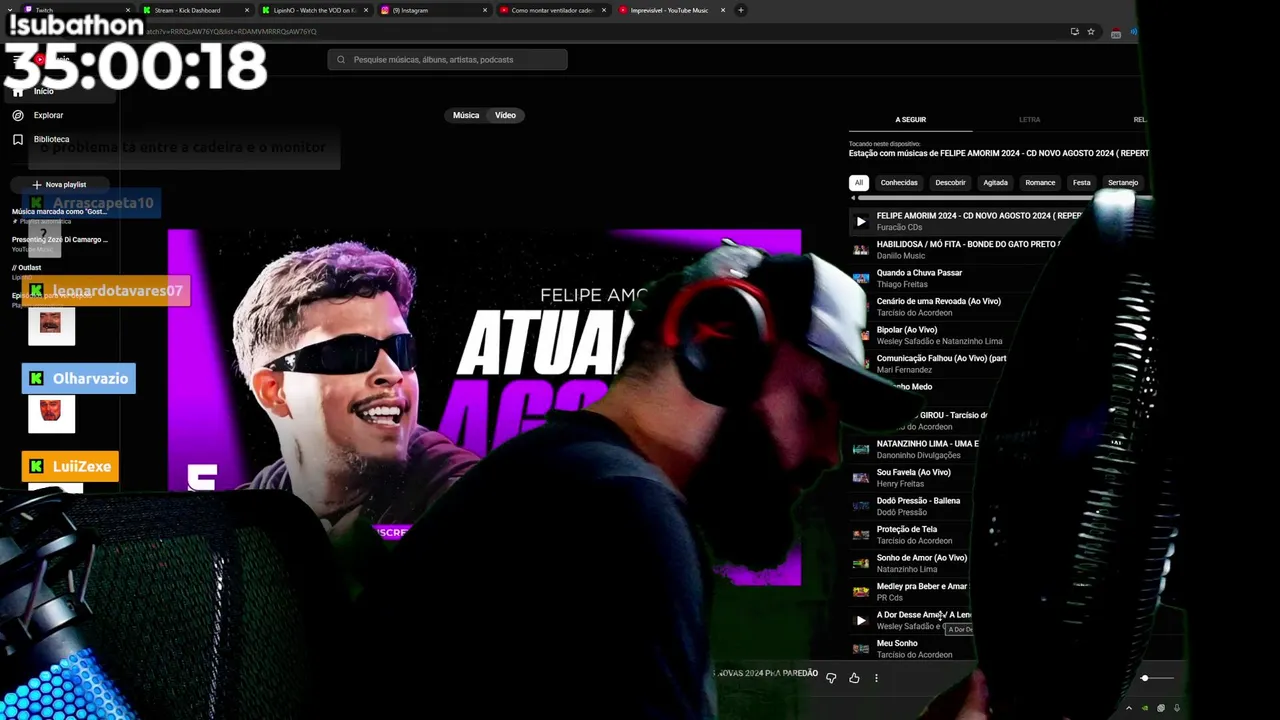The image size is (1280, 720).
Task: Switch to LipinhO Watch the VOD tab
Action: (315, 10)
